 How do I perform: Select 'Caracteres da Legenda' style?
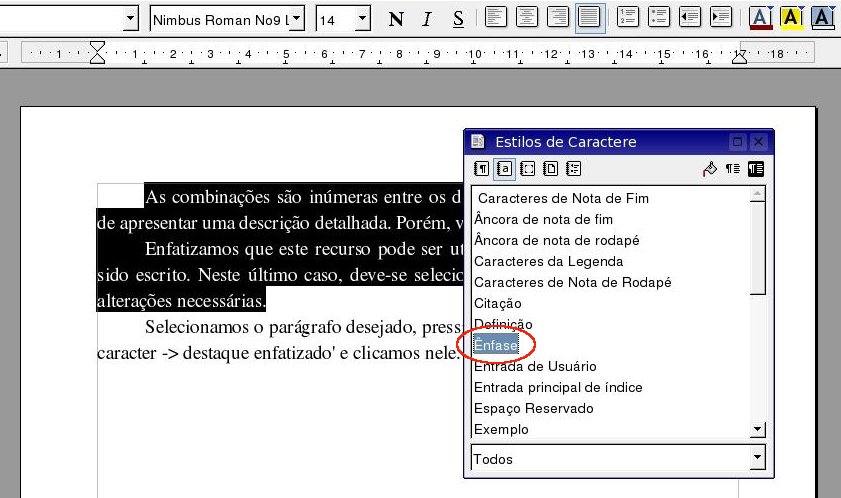pyautogui.click(x=549, y=261)
